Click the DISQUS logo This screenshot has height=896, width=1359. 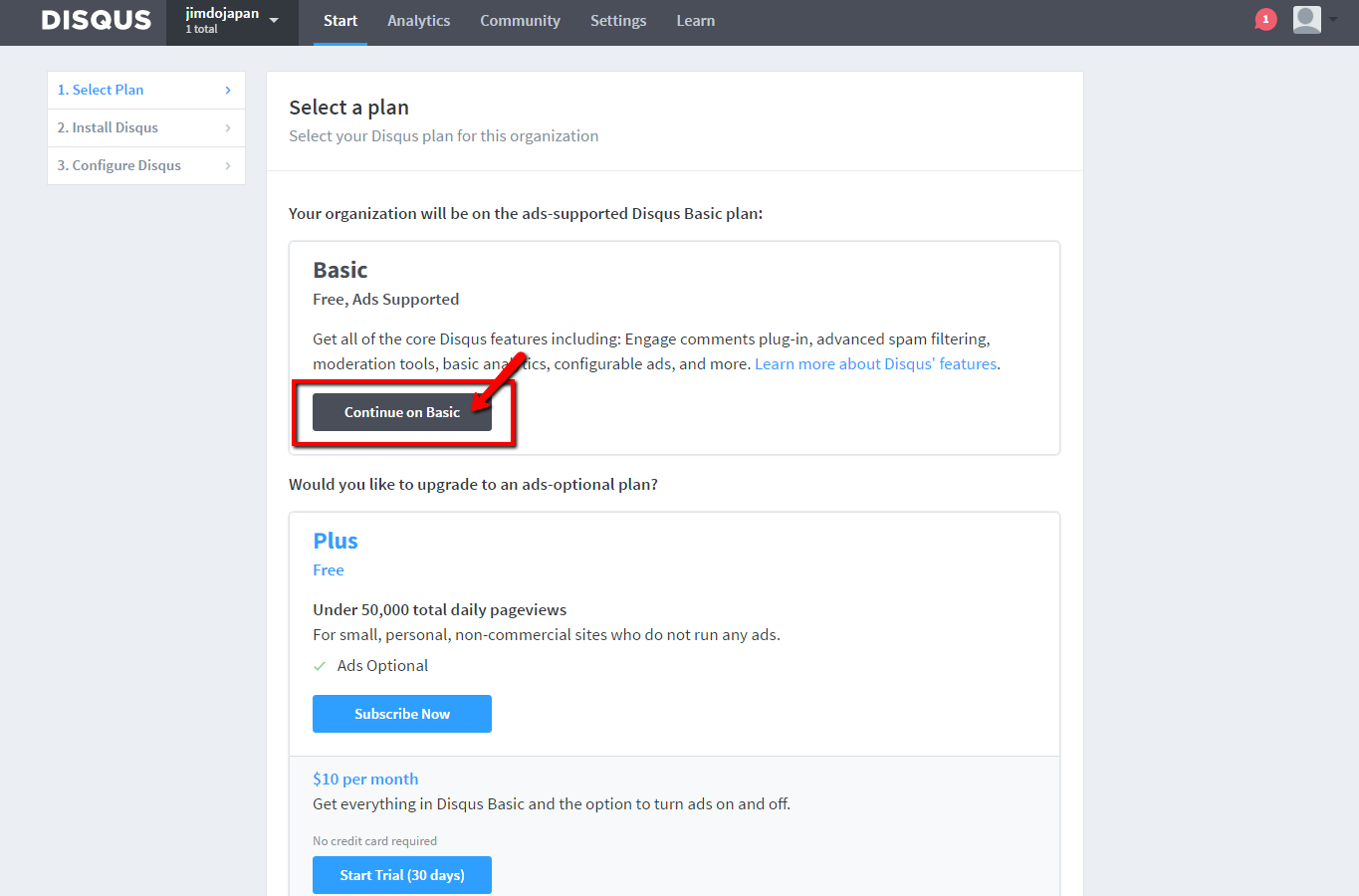click(x=95, y=20)
